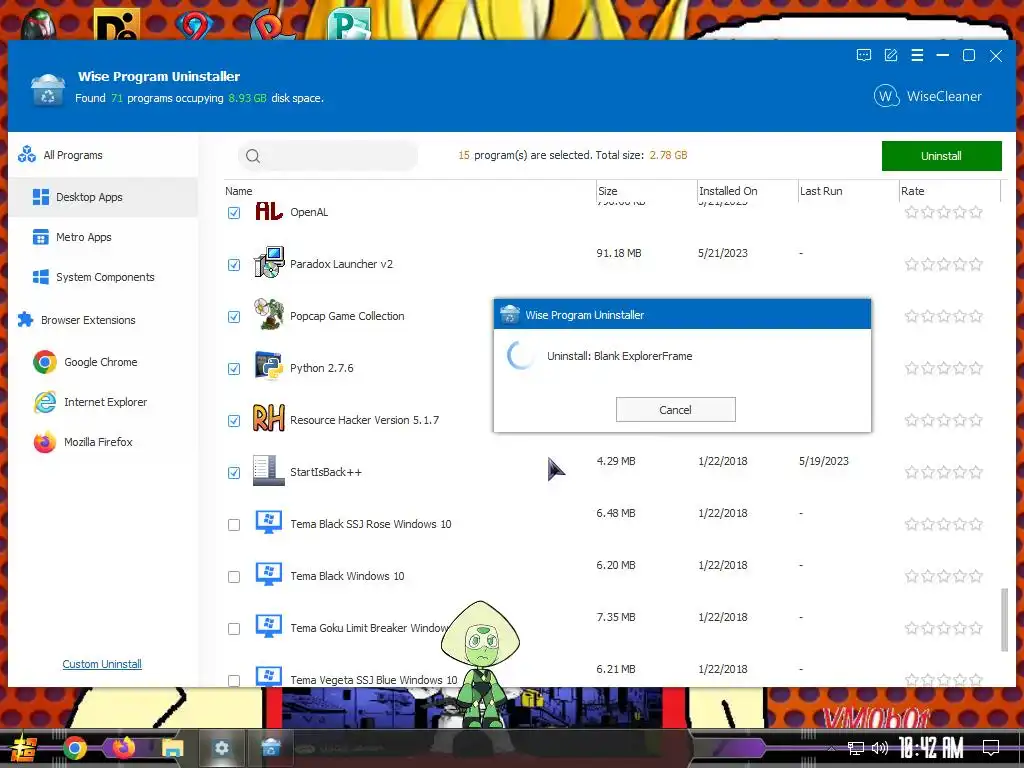1024x768 pixels.
Task: Click the Python 2.7.6 icon
Action: click(x=268, y=366)
